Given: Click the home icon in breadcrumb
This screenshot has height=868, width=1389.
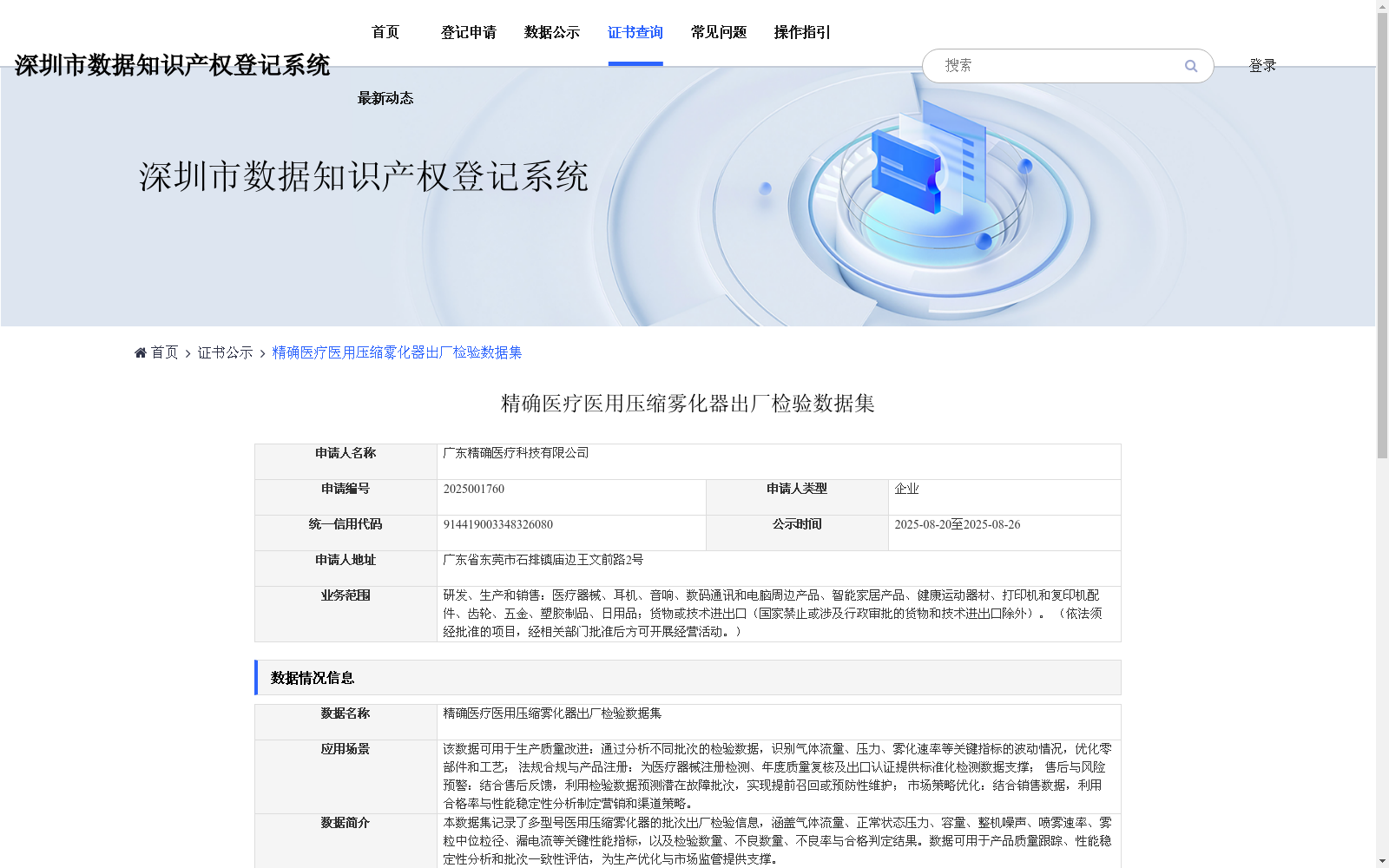Looking at the screenshot, I should click(x=141, y=352).
